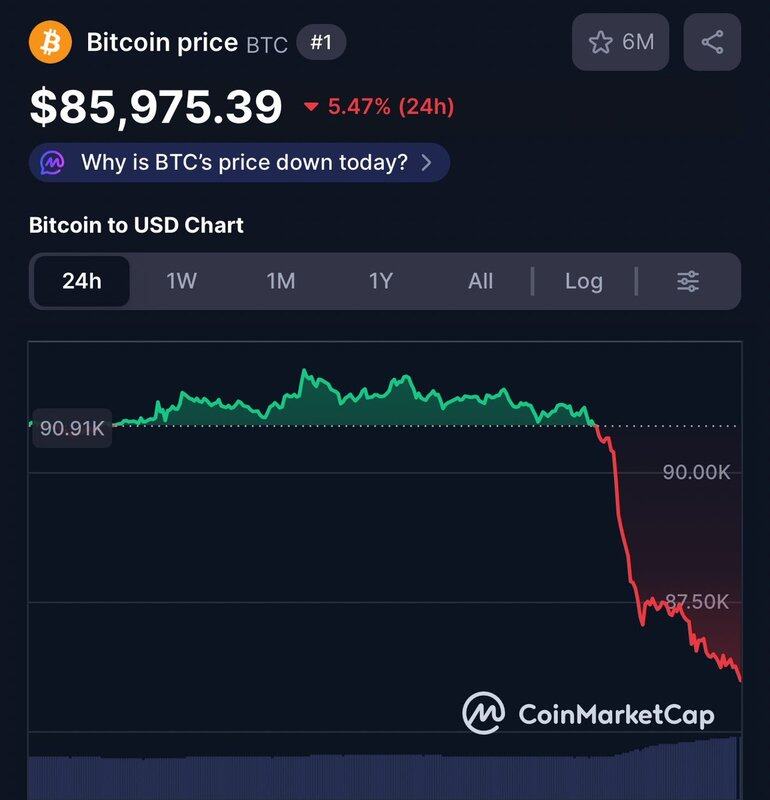Click the CoinMarketCap logo watermark
Image resolution: width=770 pixels, height=800 pixels.
(588, 714)
